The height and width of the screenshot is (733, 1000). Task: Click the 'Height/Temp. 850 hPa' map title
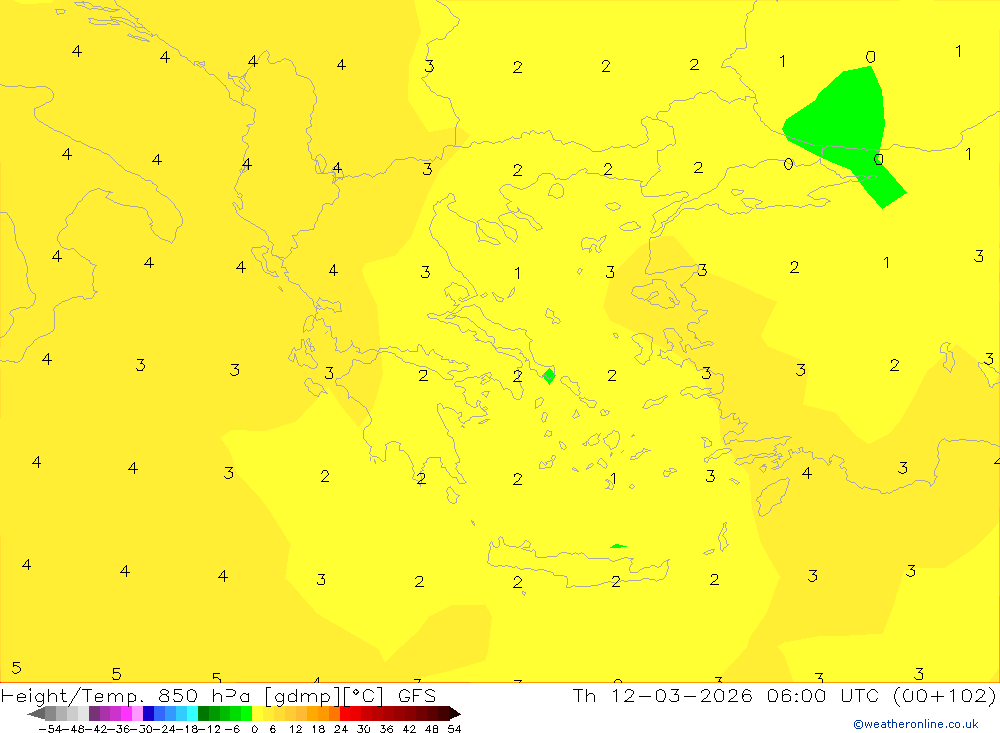click(x=126, y=696)
